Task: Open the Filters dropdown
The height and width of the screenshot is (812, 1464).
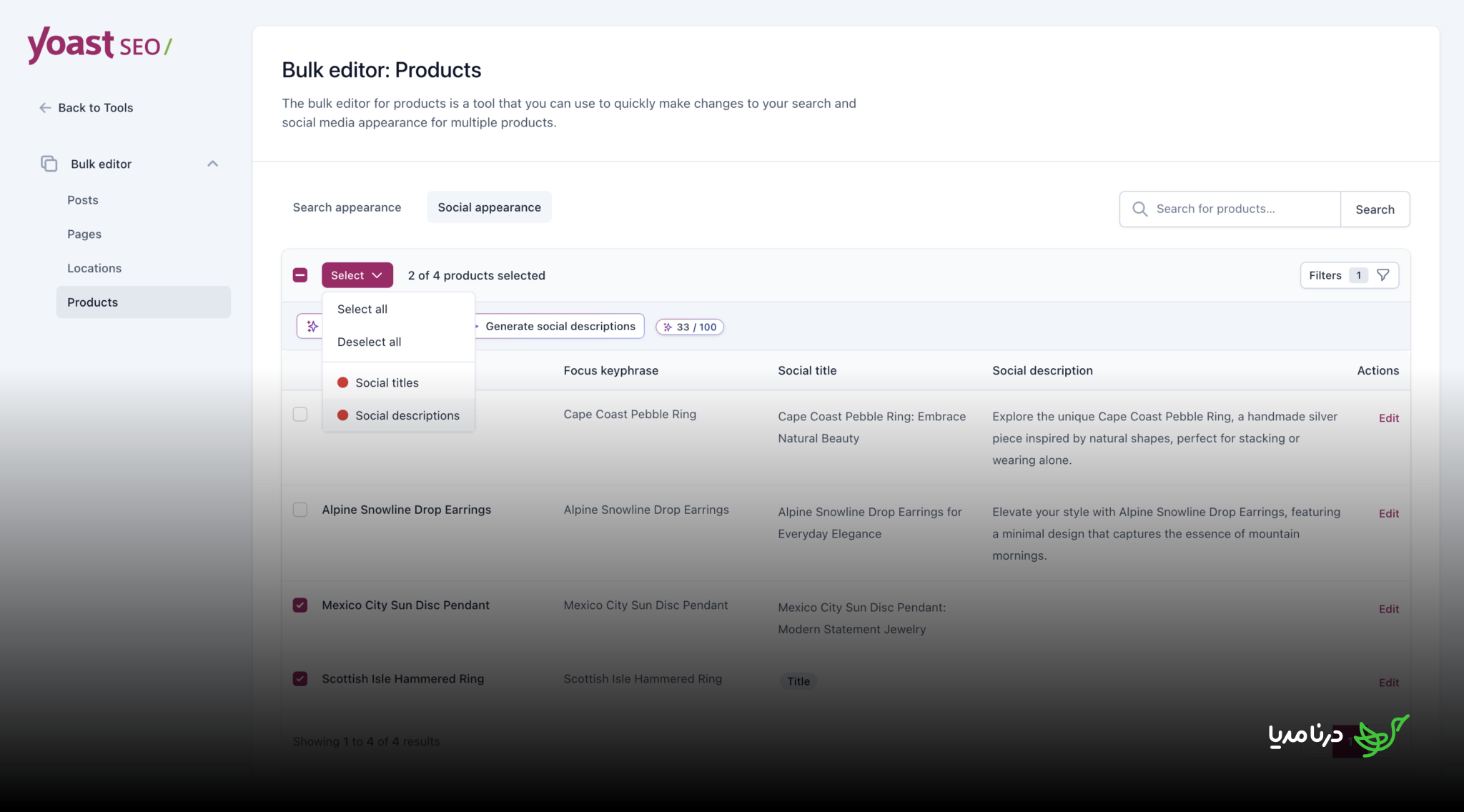Action: coord(1350,275)
